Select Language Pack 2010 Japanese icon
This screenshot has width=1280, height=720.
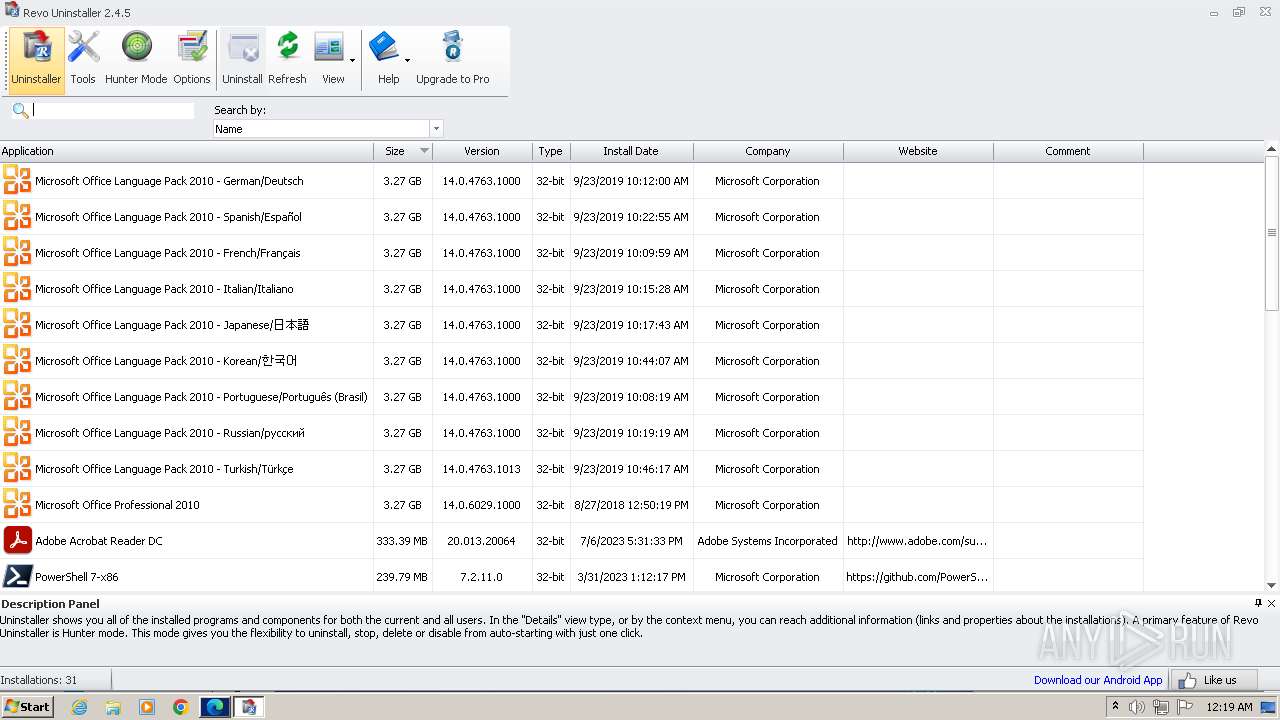tap(17, 324)
